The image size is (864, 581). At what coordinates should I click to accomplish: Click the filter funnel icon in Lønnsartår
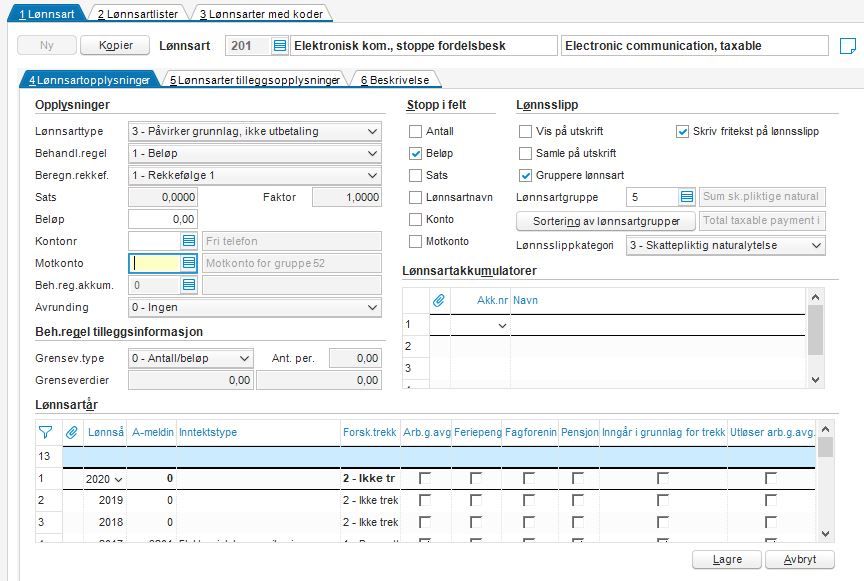click(x=45, y=432)
